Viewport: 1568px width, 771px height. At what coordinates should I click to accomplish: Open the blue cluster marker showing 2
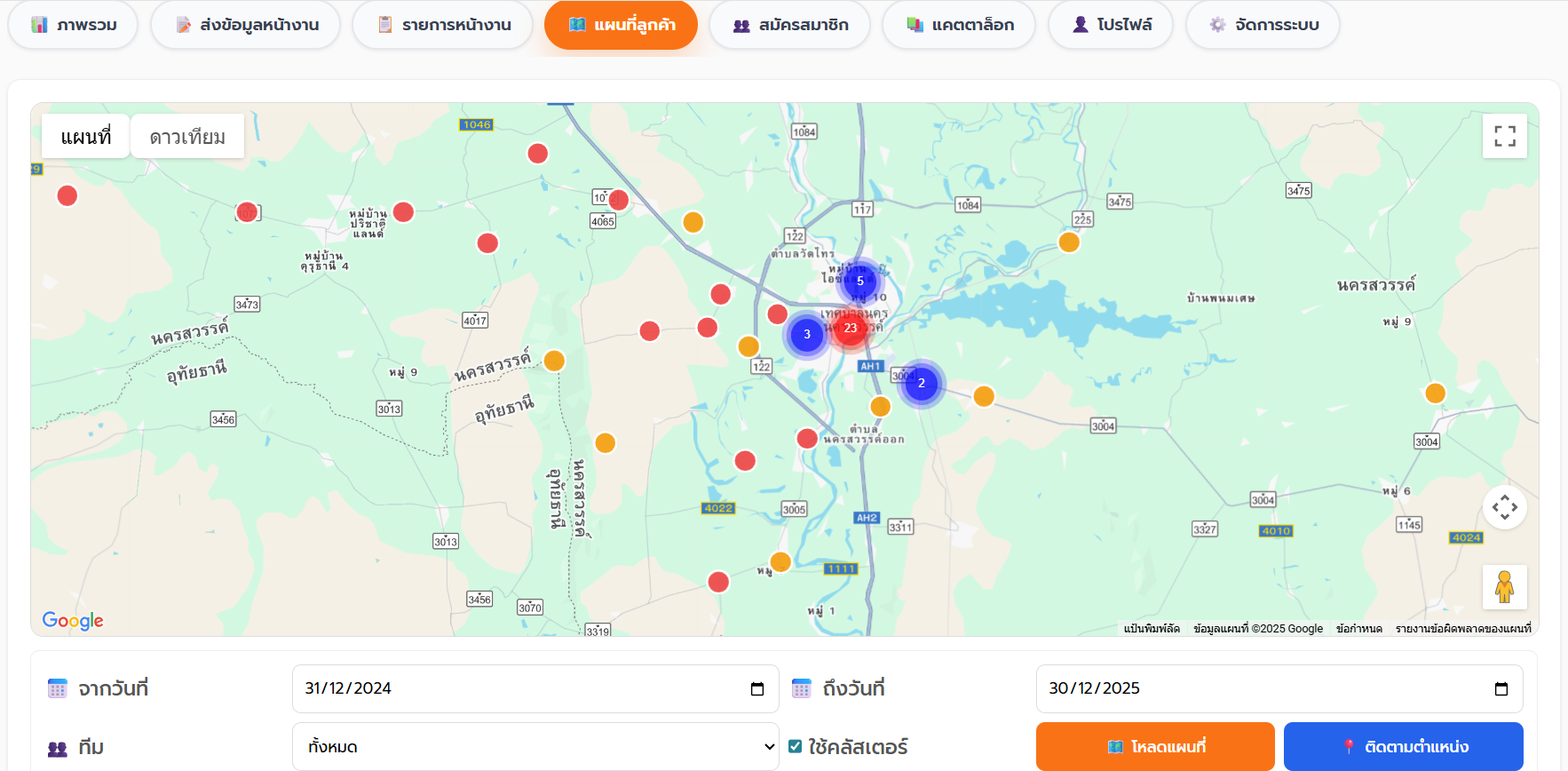pos(921,384)
